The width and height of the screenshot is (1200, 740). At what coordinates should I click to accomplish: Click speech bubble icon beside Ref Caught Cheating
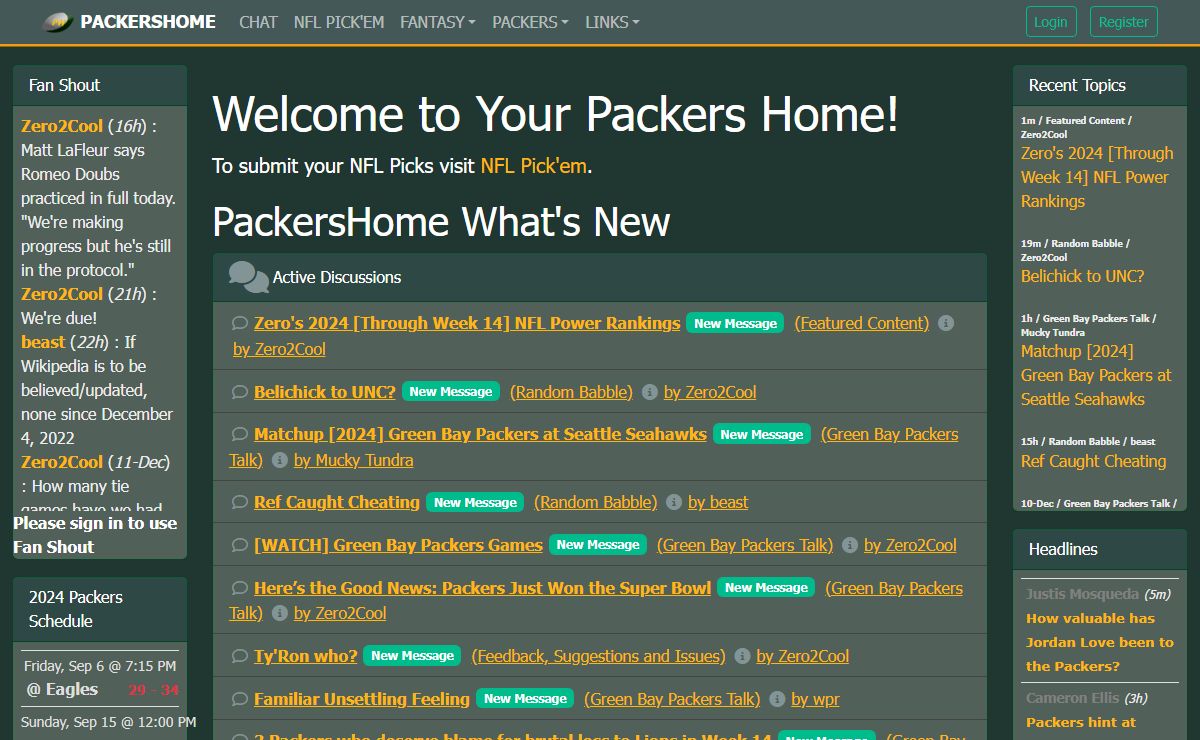pos(240,502)
